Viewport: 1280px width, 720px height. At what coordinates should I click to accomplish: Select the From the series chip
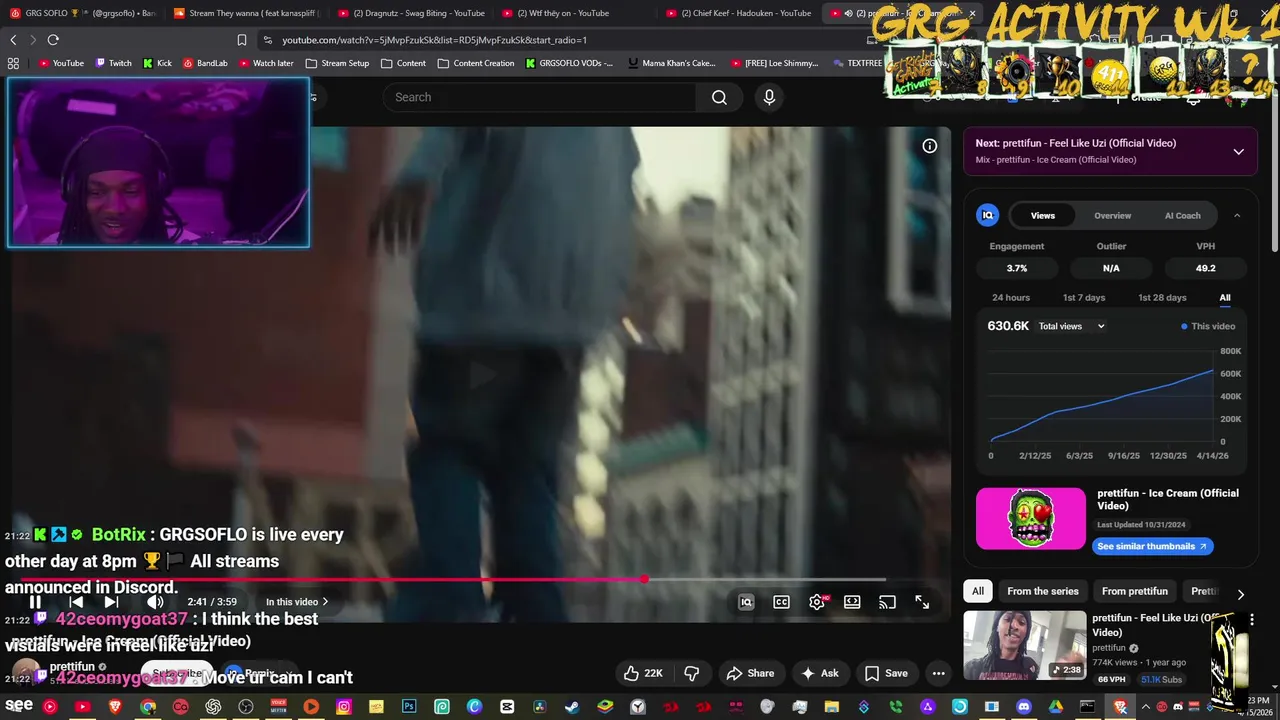(x=1043, y=591)
